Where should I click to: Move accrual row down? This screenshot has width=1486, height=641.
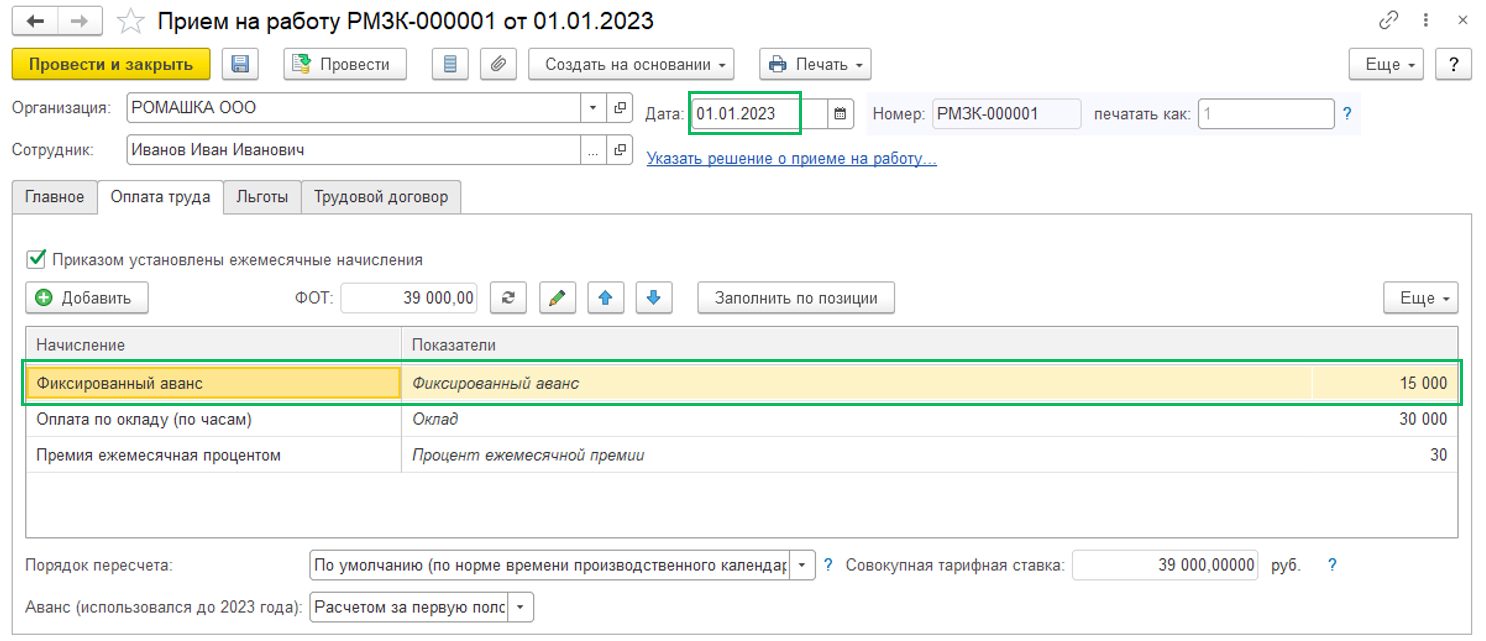click(x=653, y=297)
